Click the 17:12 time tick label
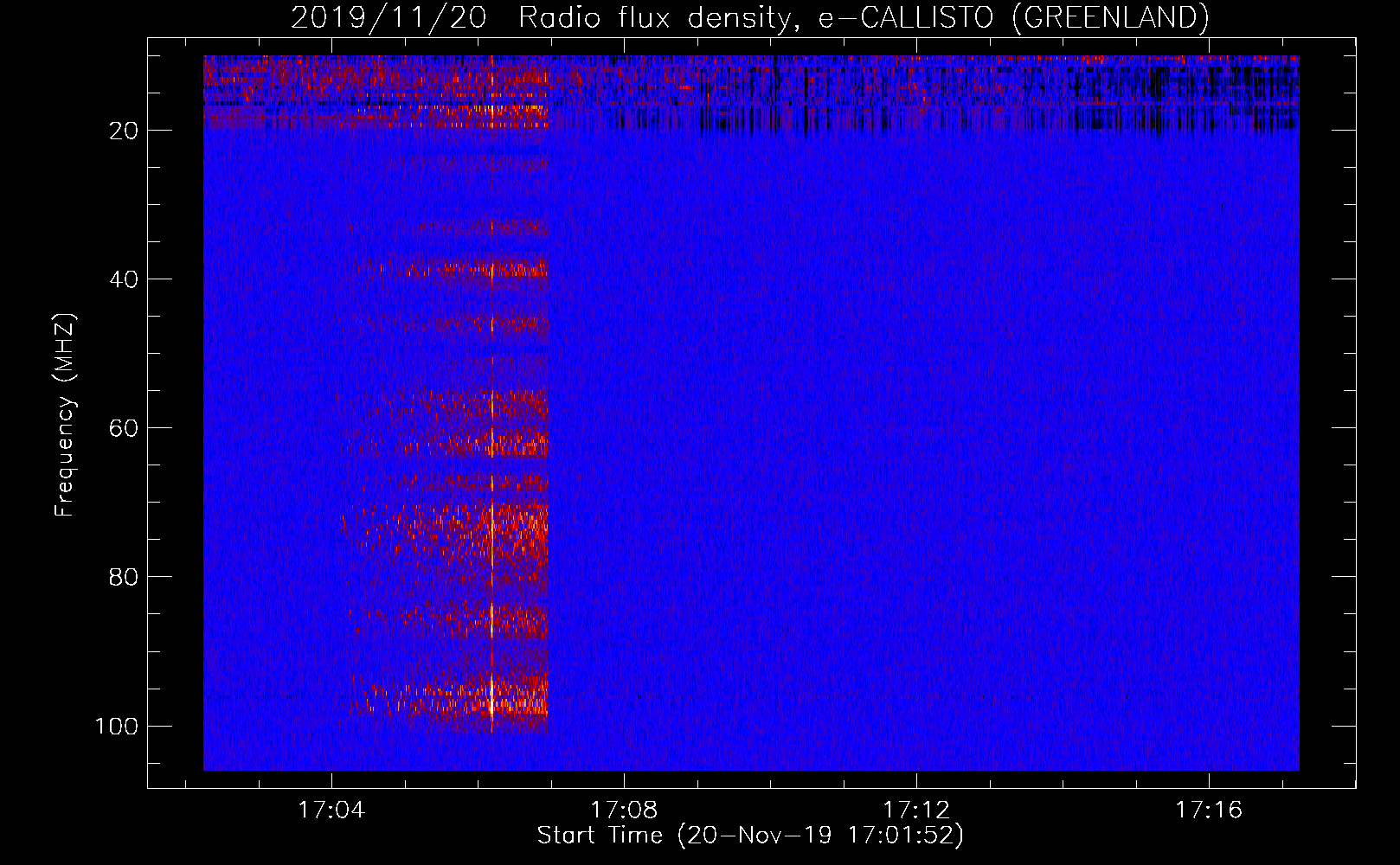This screenshot has width=1400, height=865. [916, 810]
